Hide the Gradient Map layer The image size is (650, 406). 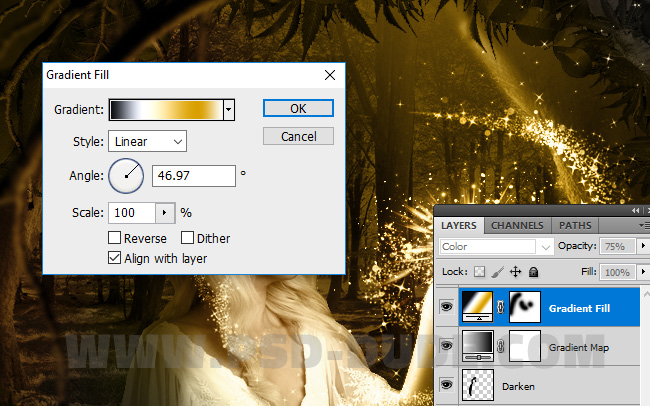click(x=446, y=347)
